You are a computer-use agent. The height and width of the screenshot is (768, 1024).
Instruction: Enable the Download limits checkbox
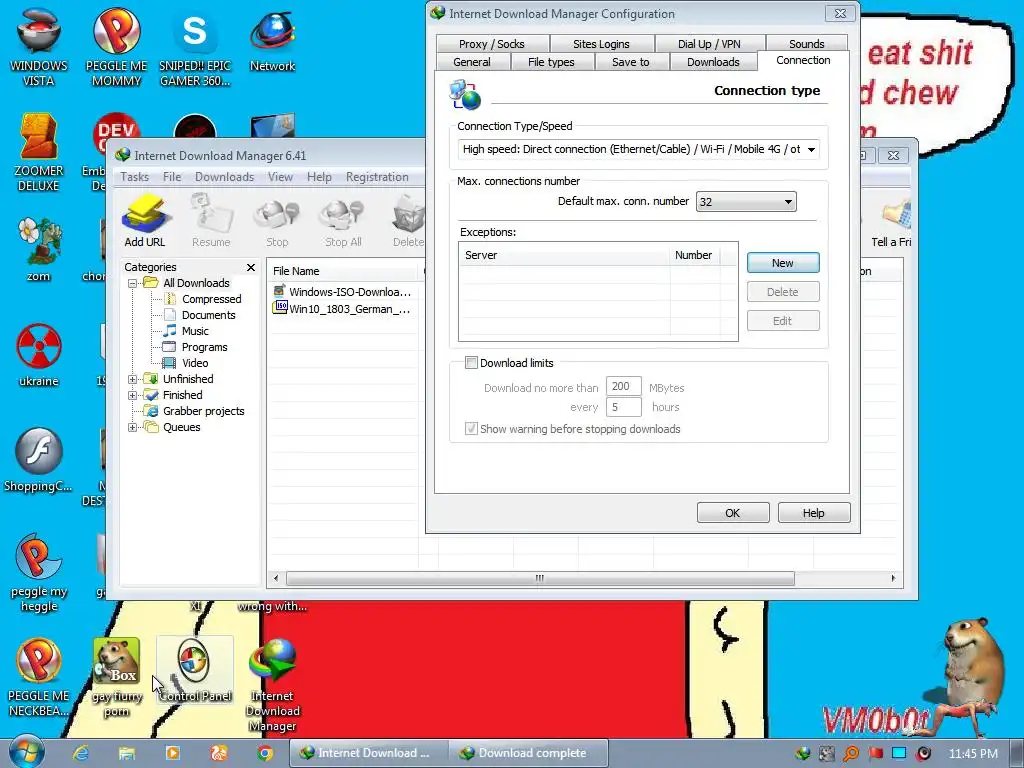point(471,362)
